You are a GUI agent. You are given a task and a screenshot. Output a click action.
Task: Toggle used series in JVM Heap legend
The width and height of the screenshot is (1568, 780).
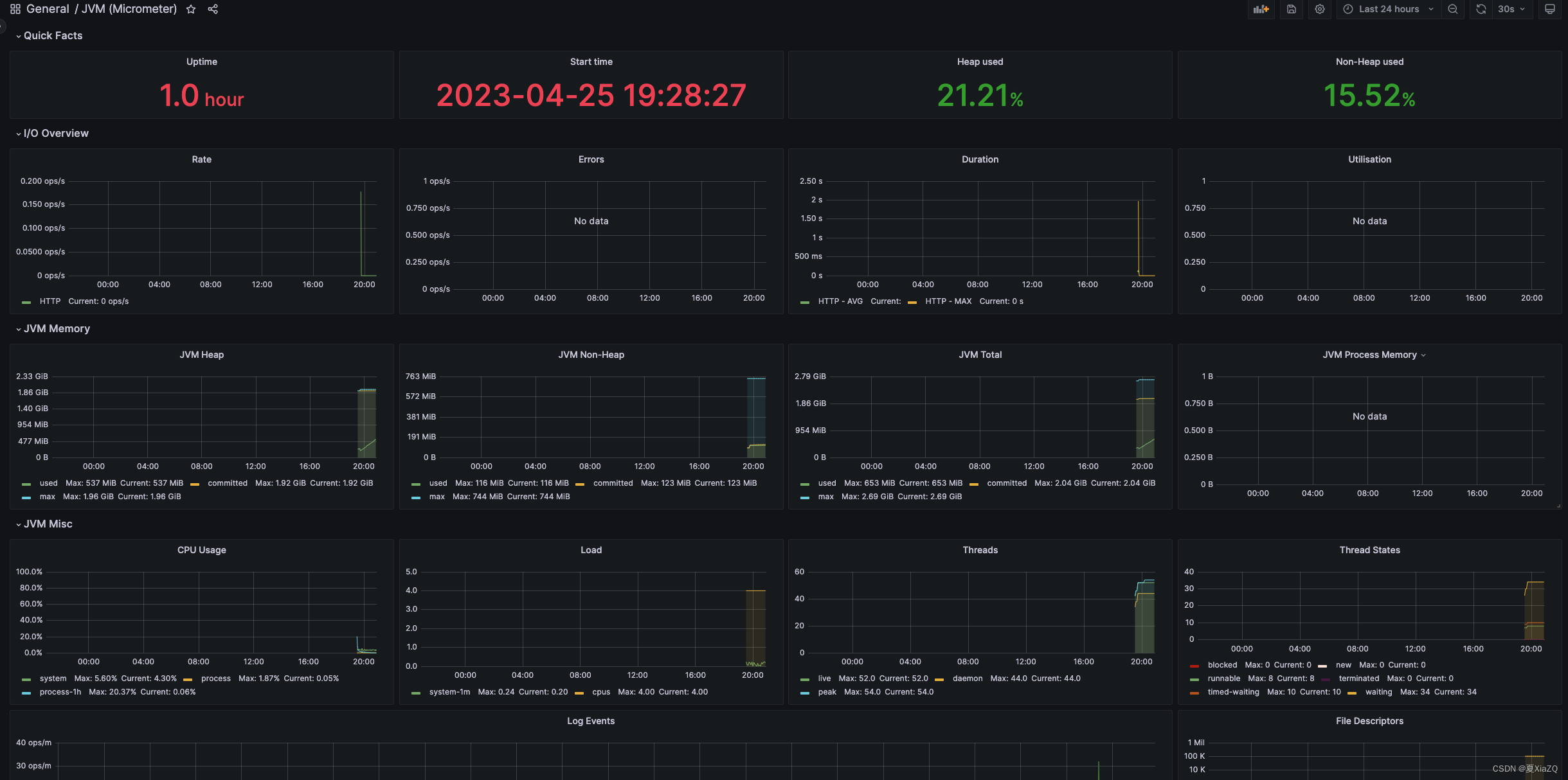click(x=49, y=483)
